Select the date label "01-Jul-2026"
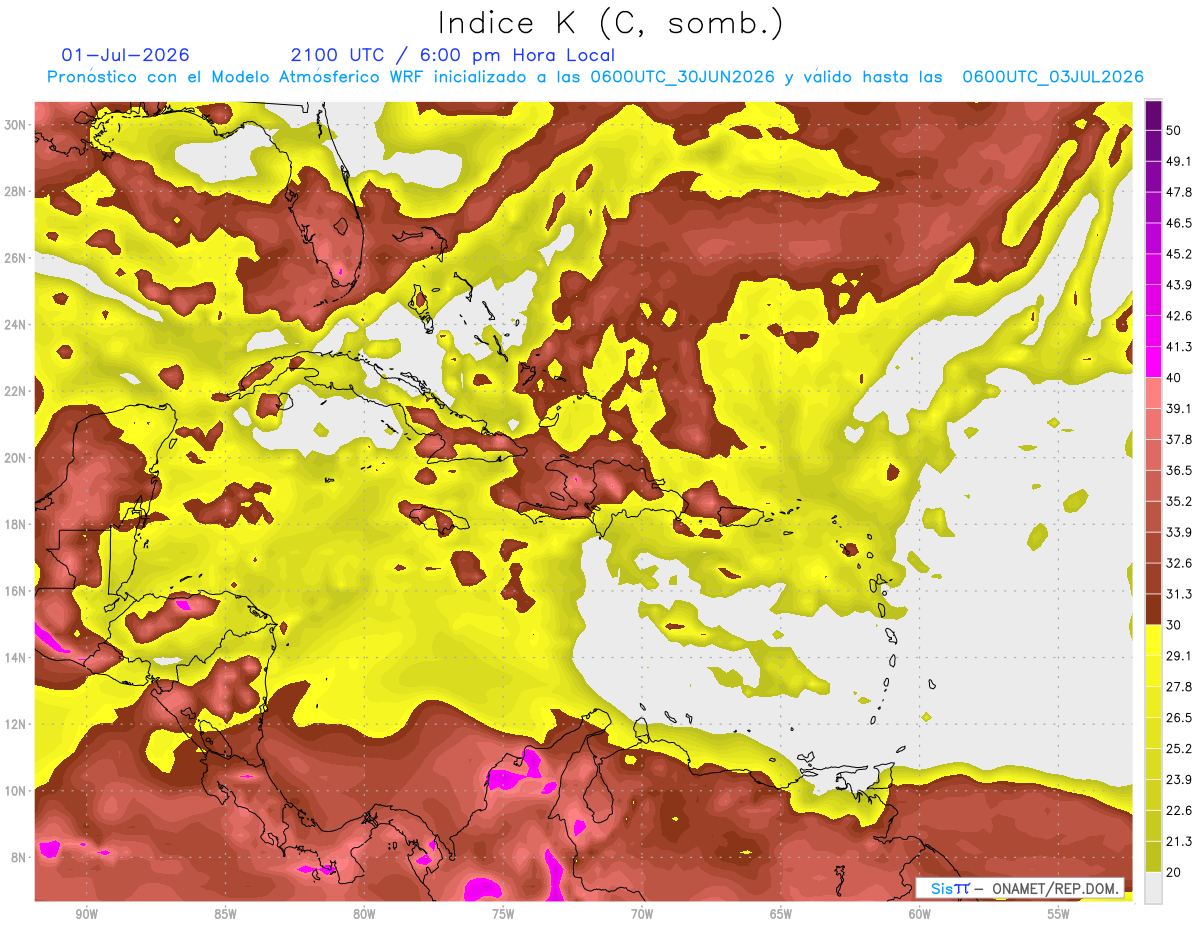 click(x=125, y=55)
